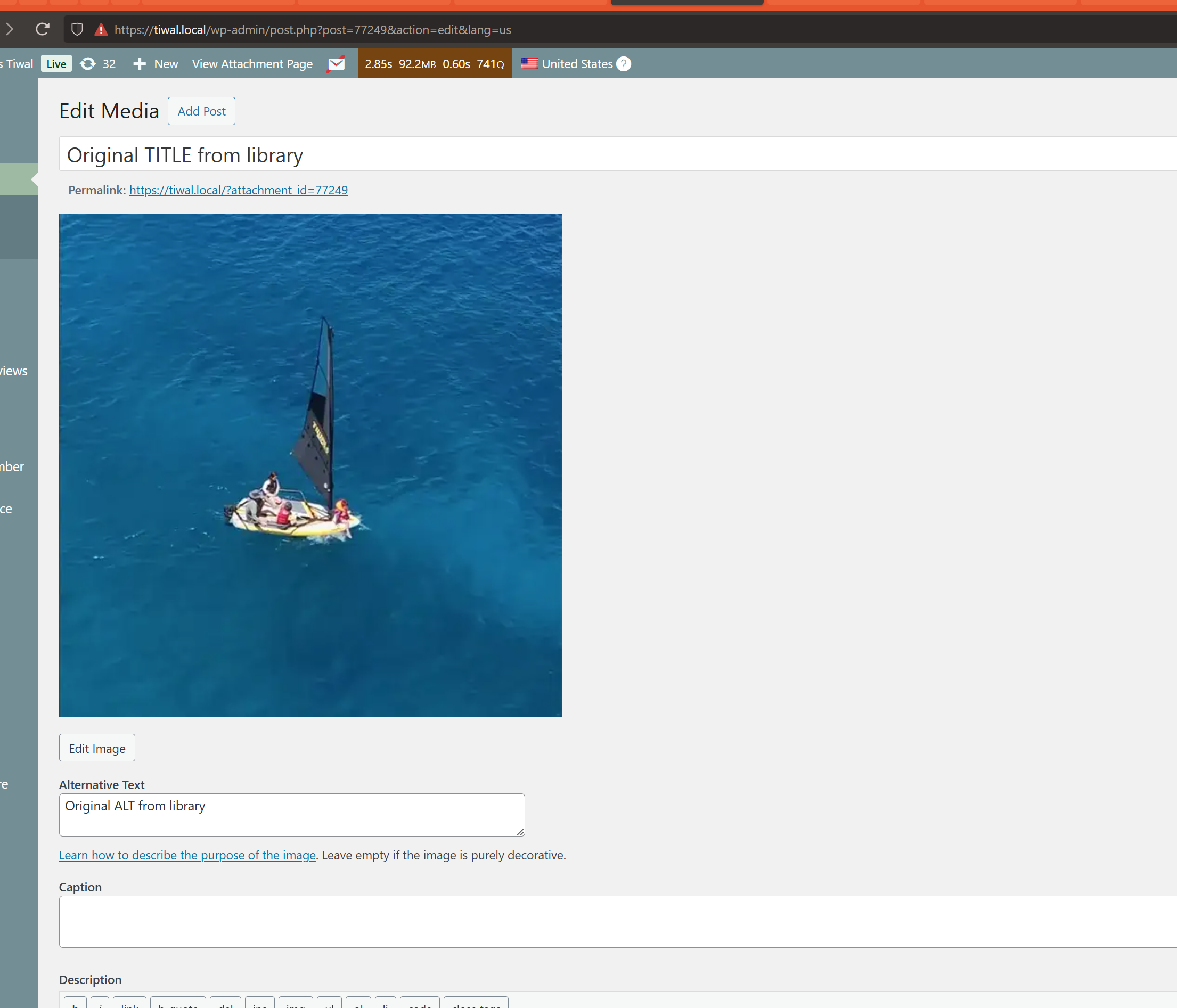
Task: Click inside the Caption text box
Action: [x=568, y=921]
